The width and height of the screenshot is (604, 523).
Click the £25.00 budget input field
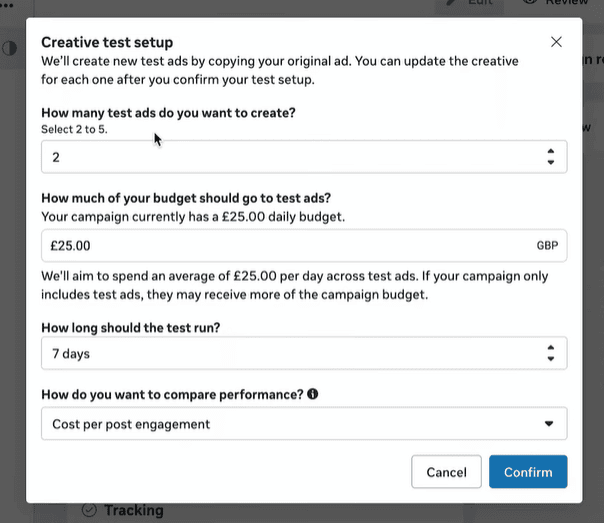tap(285, 245)
